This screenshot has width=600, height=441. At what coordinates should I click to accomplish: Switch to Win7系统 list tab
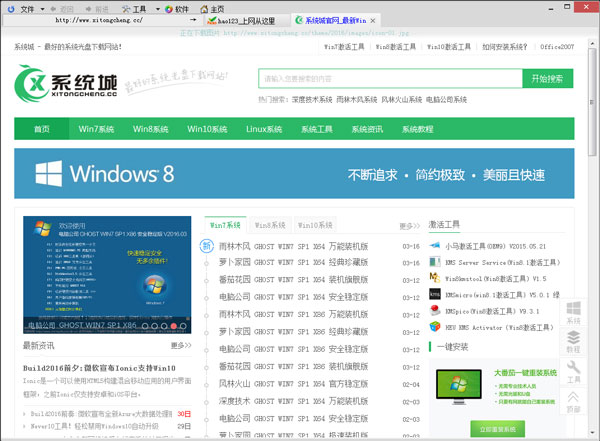click(x=225, y=225)
